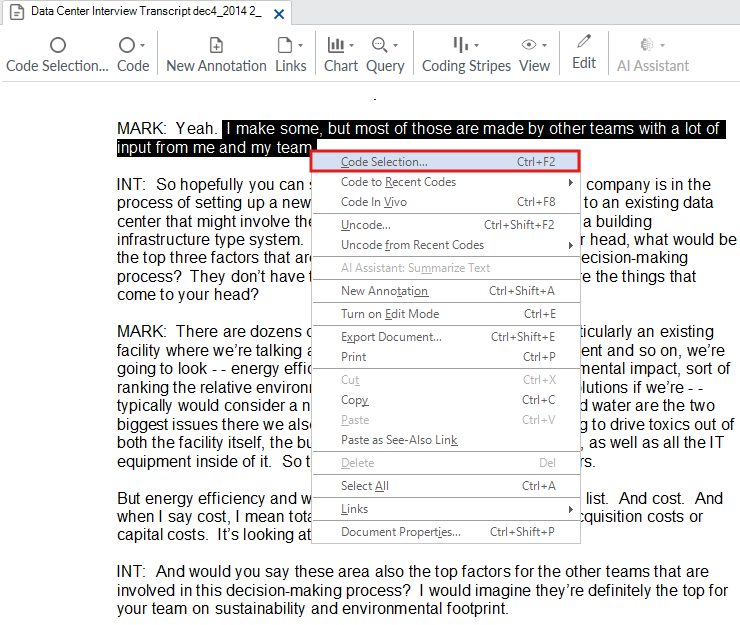Click the text "INT: And would you say"
This screenshot has width=740, height=625.
pyautogui.click(x=203, y=572)
